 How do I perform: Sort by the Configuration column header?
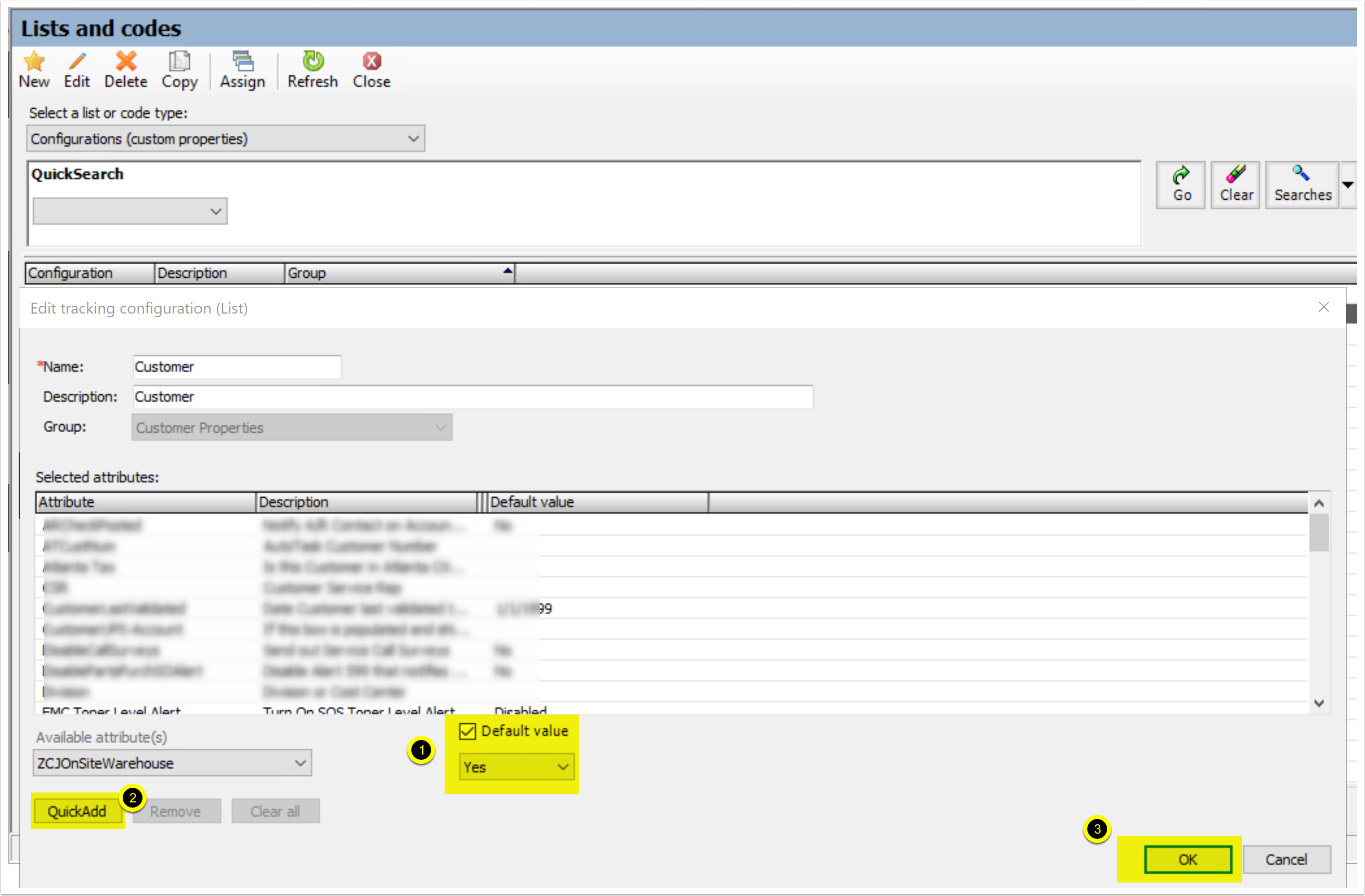[x=90, y=273]
